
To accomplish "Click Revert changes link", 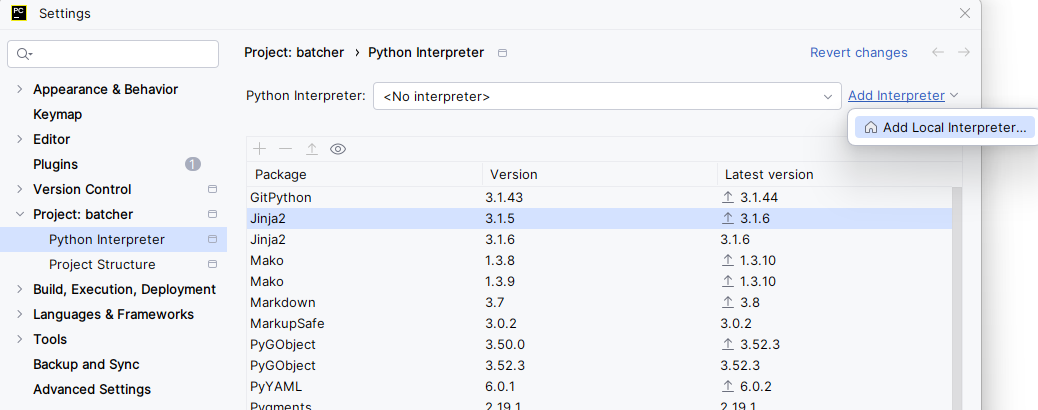I will click(859, 52).
